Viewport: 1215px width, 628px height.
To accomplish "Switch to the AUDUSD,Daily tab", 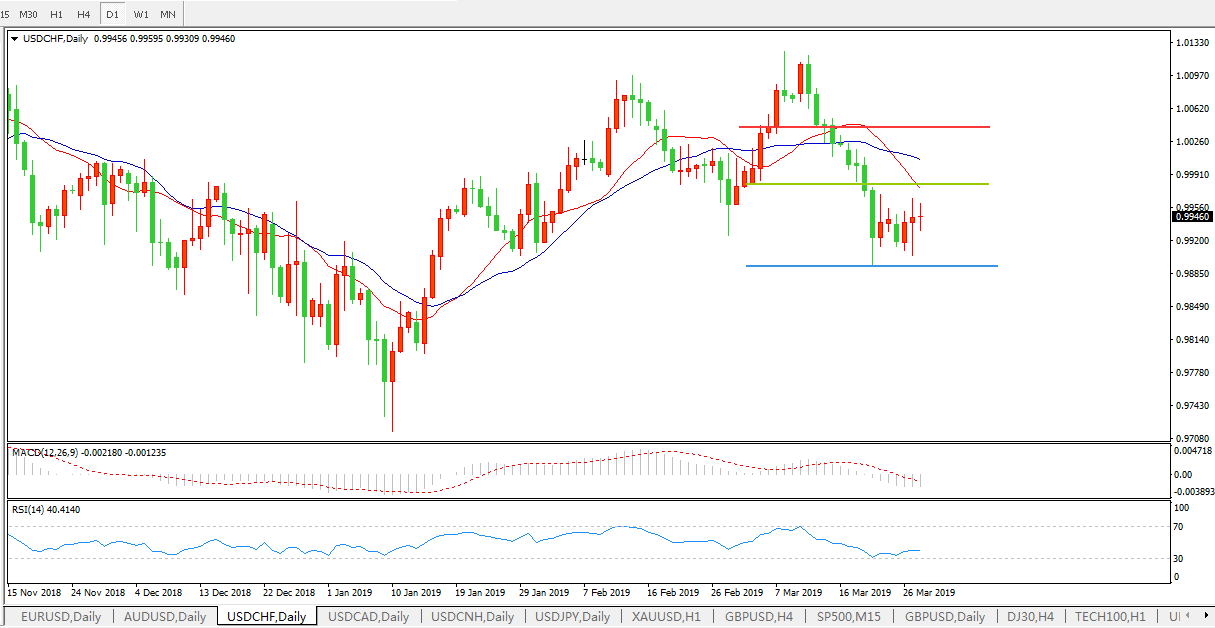I will tap(165, 617).
